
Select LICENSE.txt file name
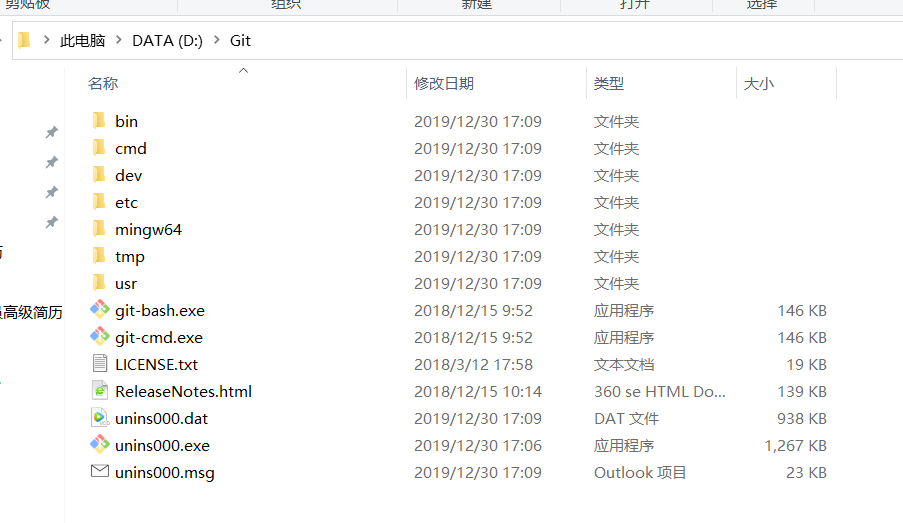(156, 365)
